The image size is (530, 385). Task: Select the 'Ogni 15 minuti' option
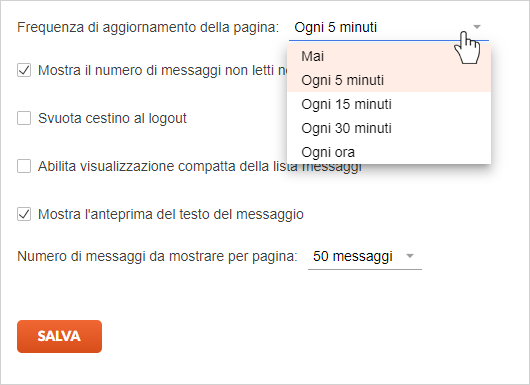[389, 104]
